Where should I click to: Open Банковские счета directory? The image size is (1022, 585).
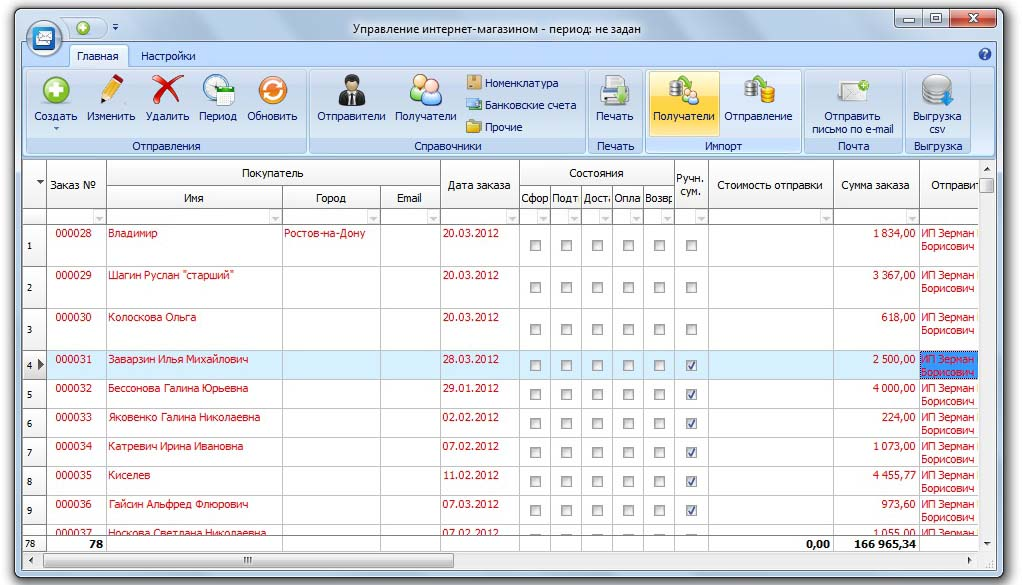530,105
